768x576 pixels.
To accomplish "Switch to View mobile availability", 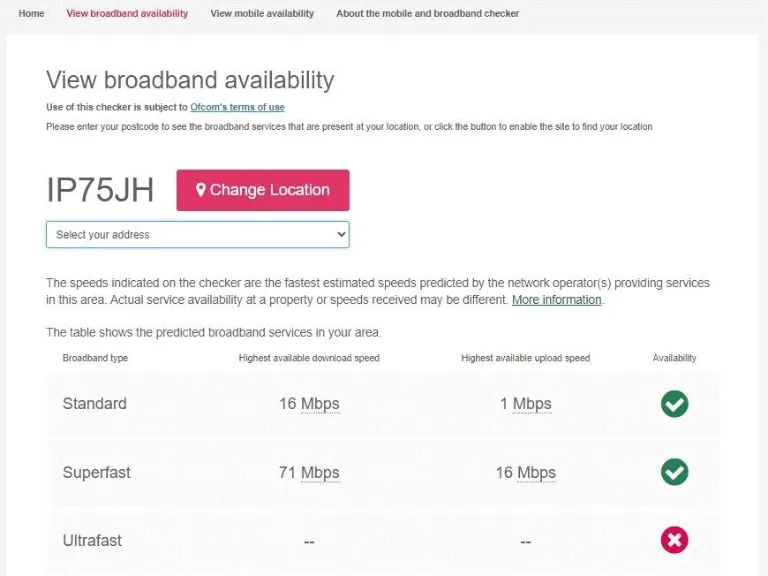I will (x=262, y=14).
